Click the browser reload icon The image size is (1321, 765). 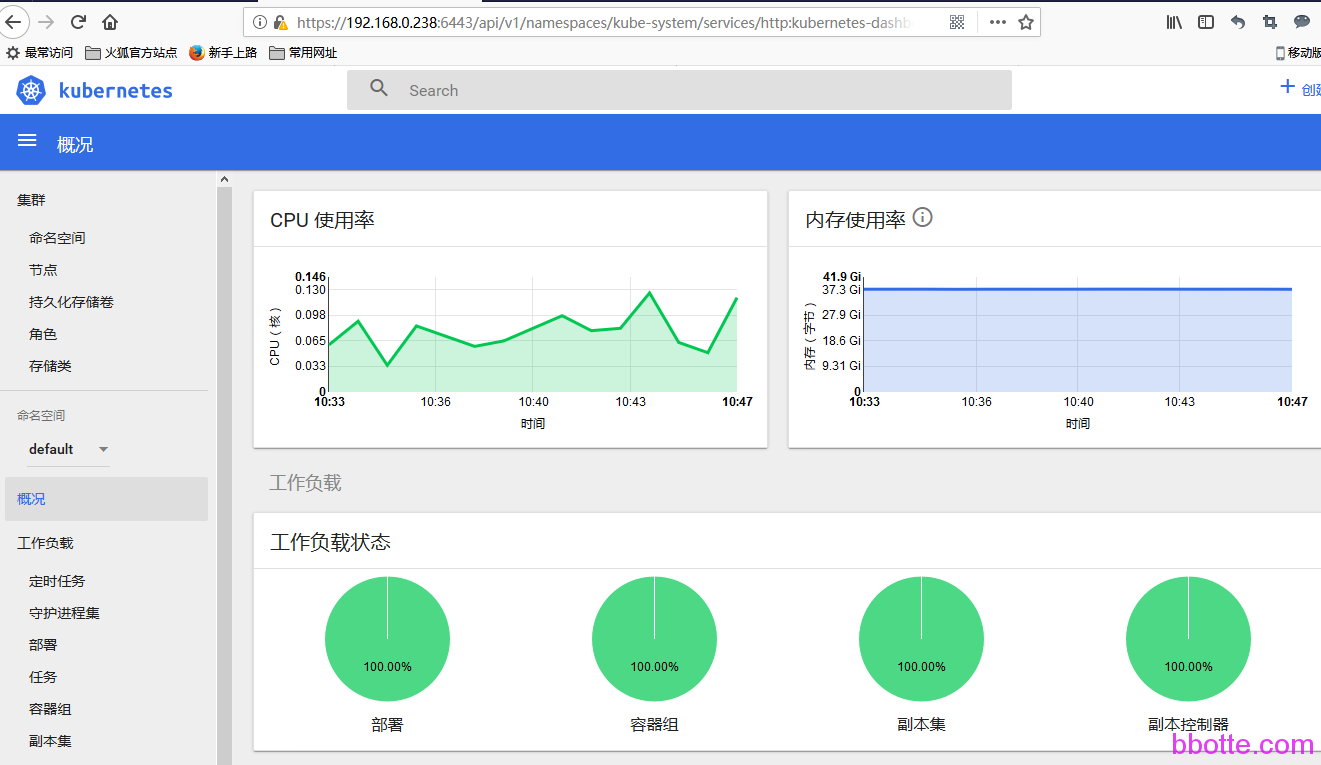[78, 22]
